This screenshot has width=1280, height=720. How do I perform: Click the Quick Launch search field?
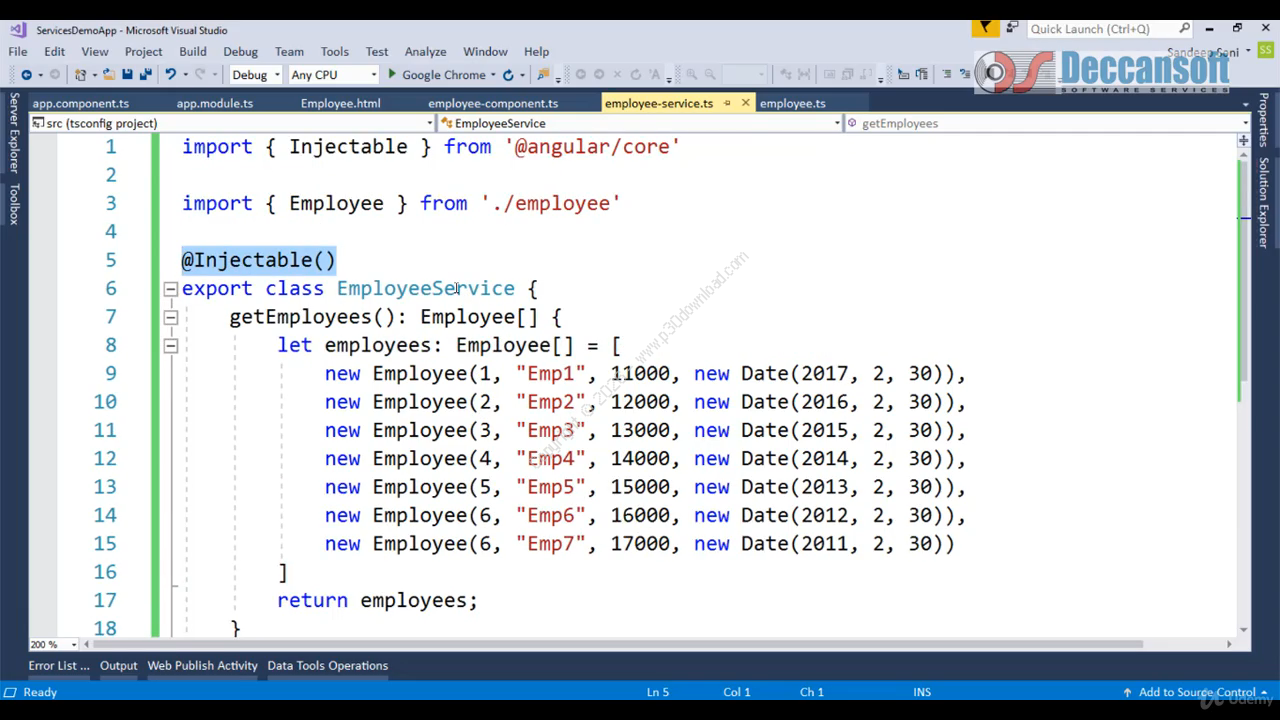pyautogui.click(x=1102, y=28)
